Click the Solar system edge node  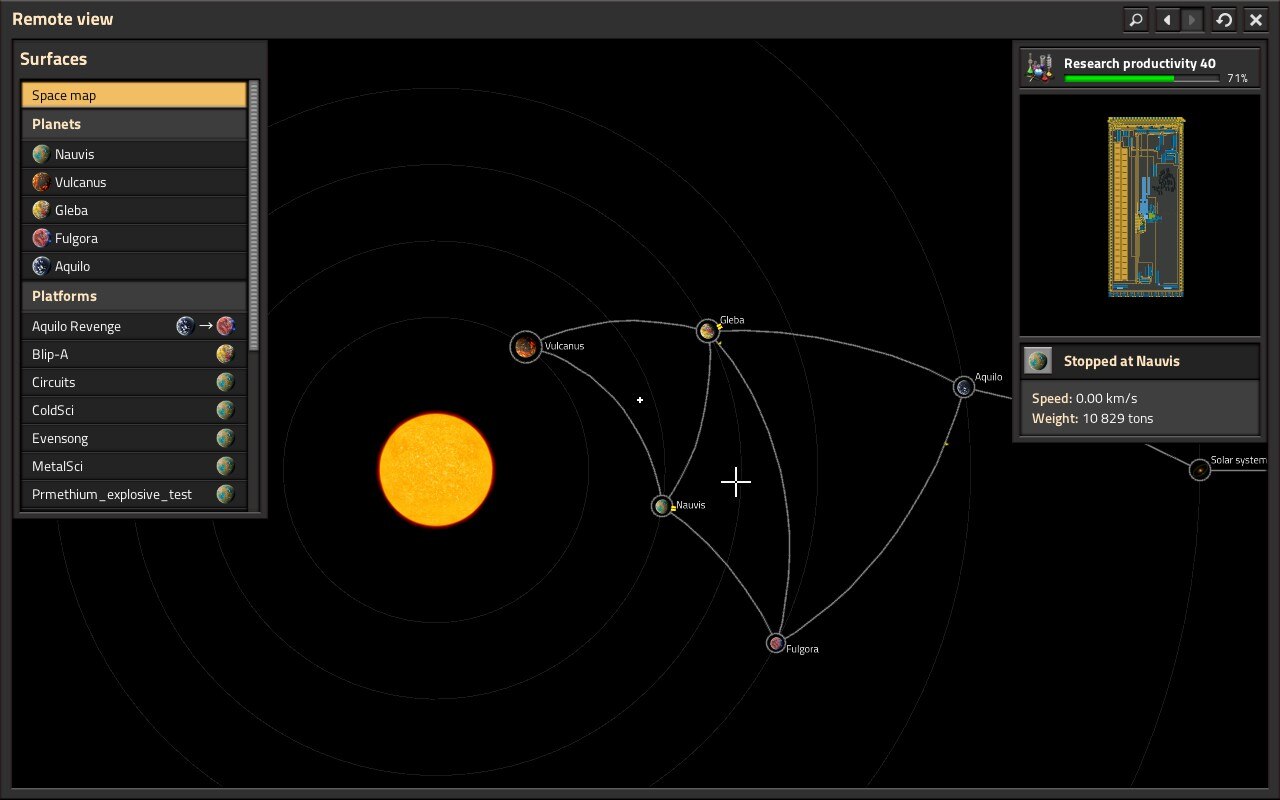pyautogui.click(x=1200, y=469)
